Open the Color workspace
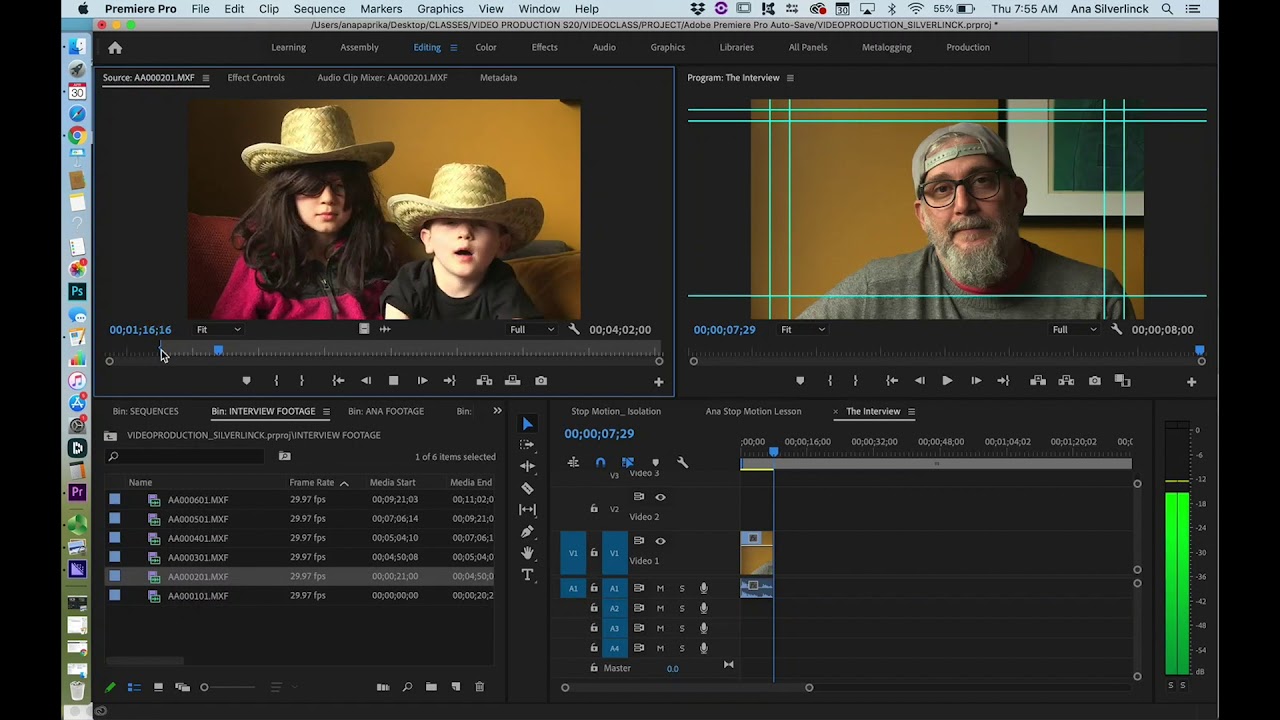 click(x=486, y=47)
